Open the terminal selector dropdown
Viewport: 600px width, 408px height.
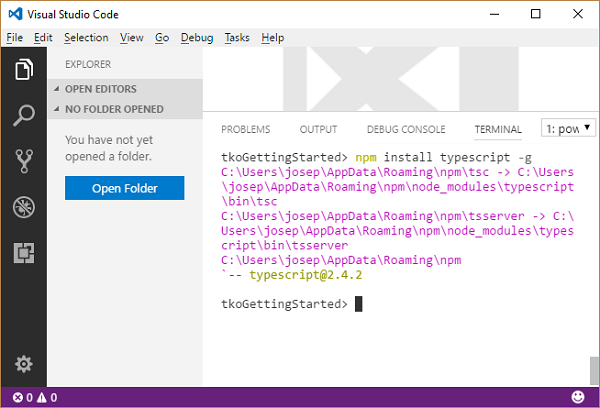point(568,128)
